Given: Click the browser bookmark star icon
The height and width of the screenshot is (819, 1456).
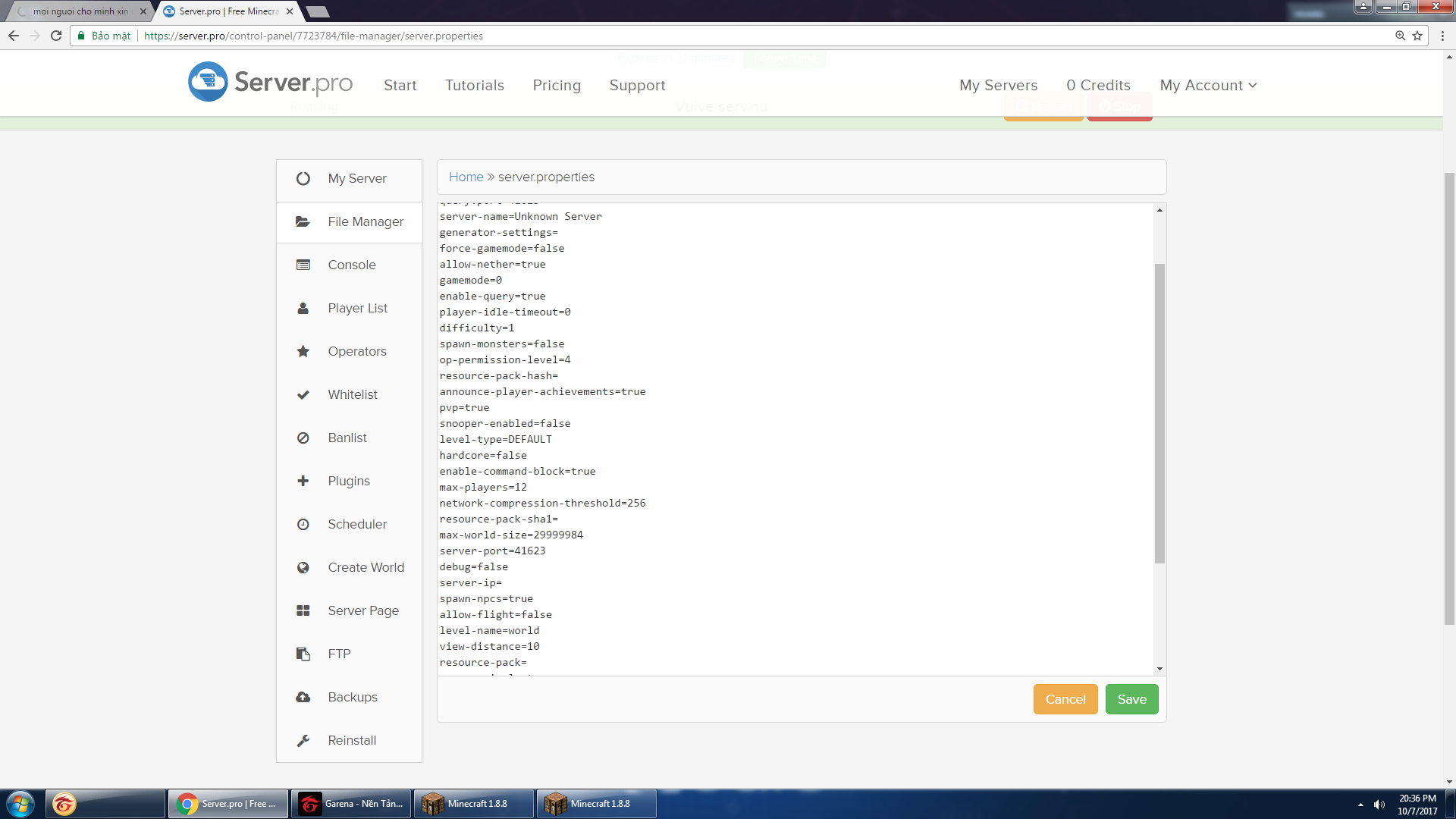Looking at the screenshot, I should (x=1417, y=36).
